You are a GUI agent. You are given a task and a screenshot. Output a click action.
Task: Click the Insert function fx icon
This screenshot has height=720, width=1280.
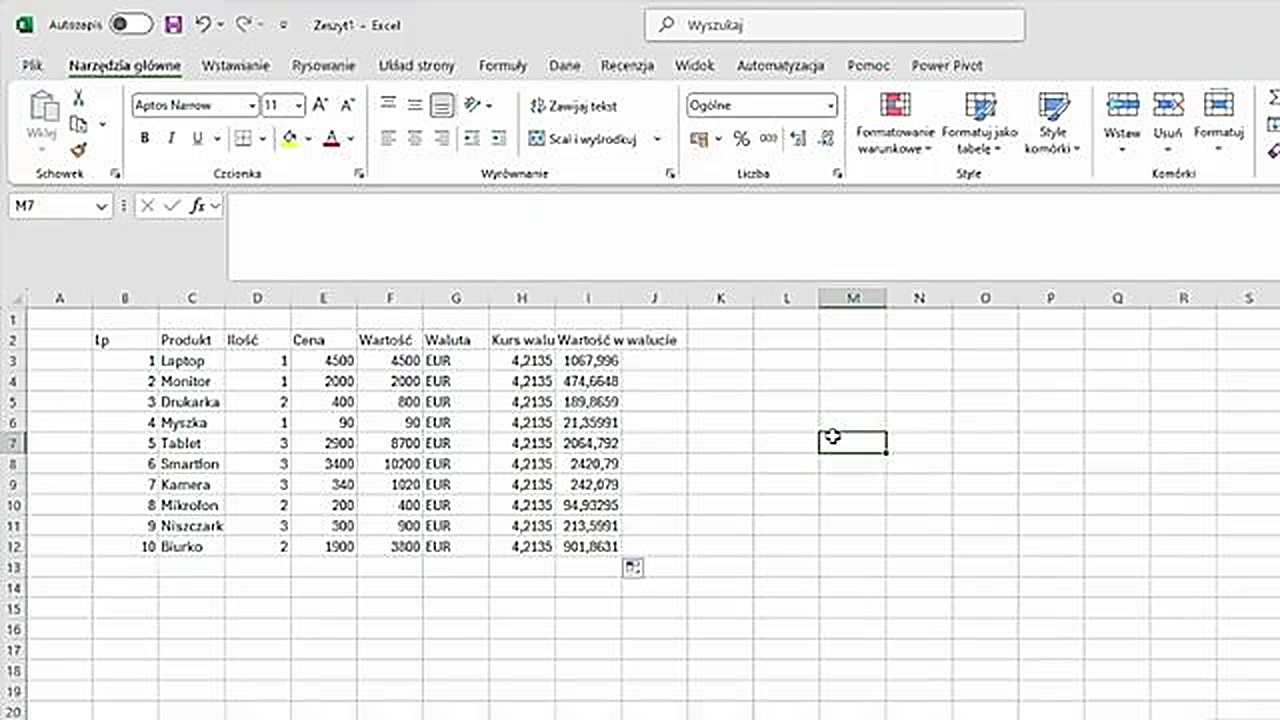198,206
